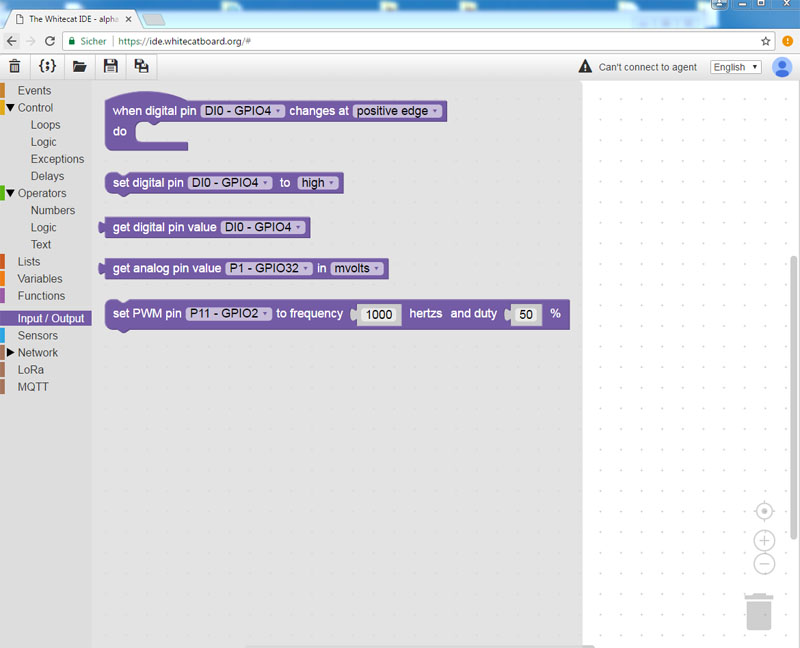Open the 'high' value dropdown in set digital pin
The height and width of the screenshot is (648, 800).
point(318,183)
